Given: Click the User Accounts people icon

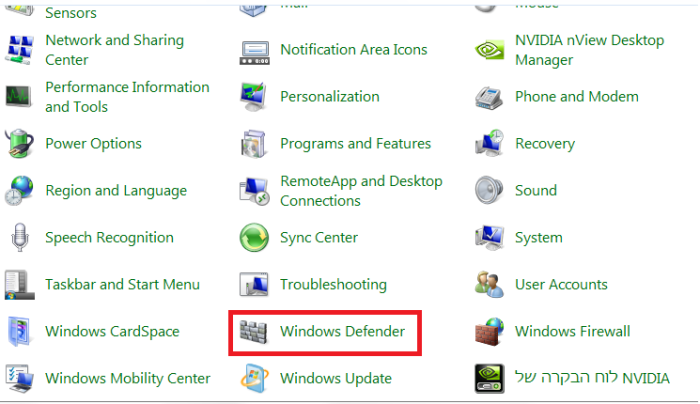Looking at the screenshot, I should click(489, 284).
